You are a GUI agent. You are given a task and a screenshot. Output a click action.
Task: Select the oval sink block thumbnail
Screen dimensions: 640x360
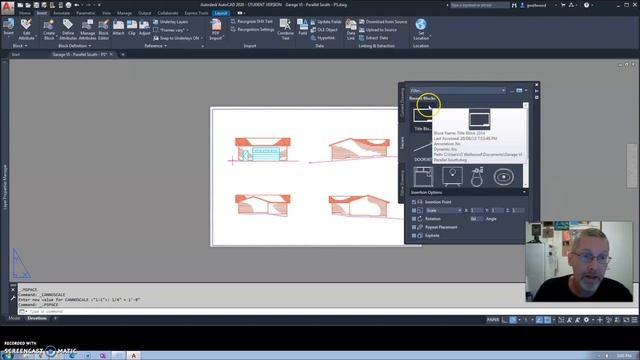point(503,177)
